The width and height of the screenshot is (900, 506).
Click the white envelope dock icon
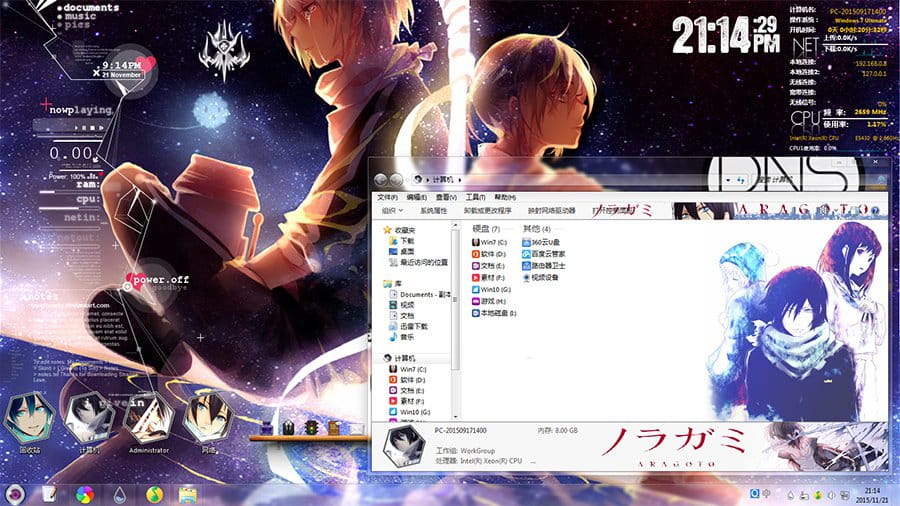coord(356,429)
